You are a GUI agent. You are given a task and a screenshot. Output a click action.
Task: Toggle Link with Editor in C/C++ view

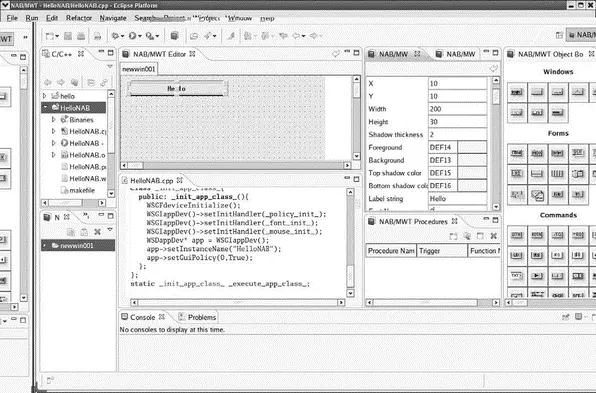tap(104, 82)
